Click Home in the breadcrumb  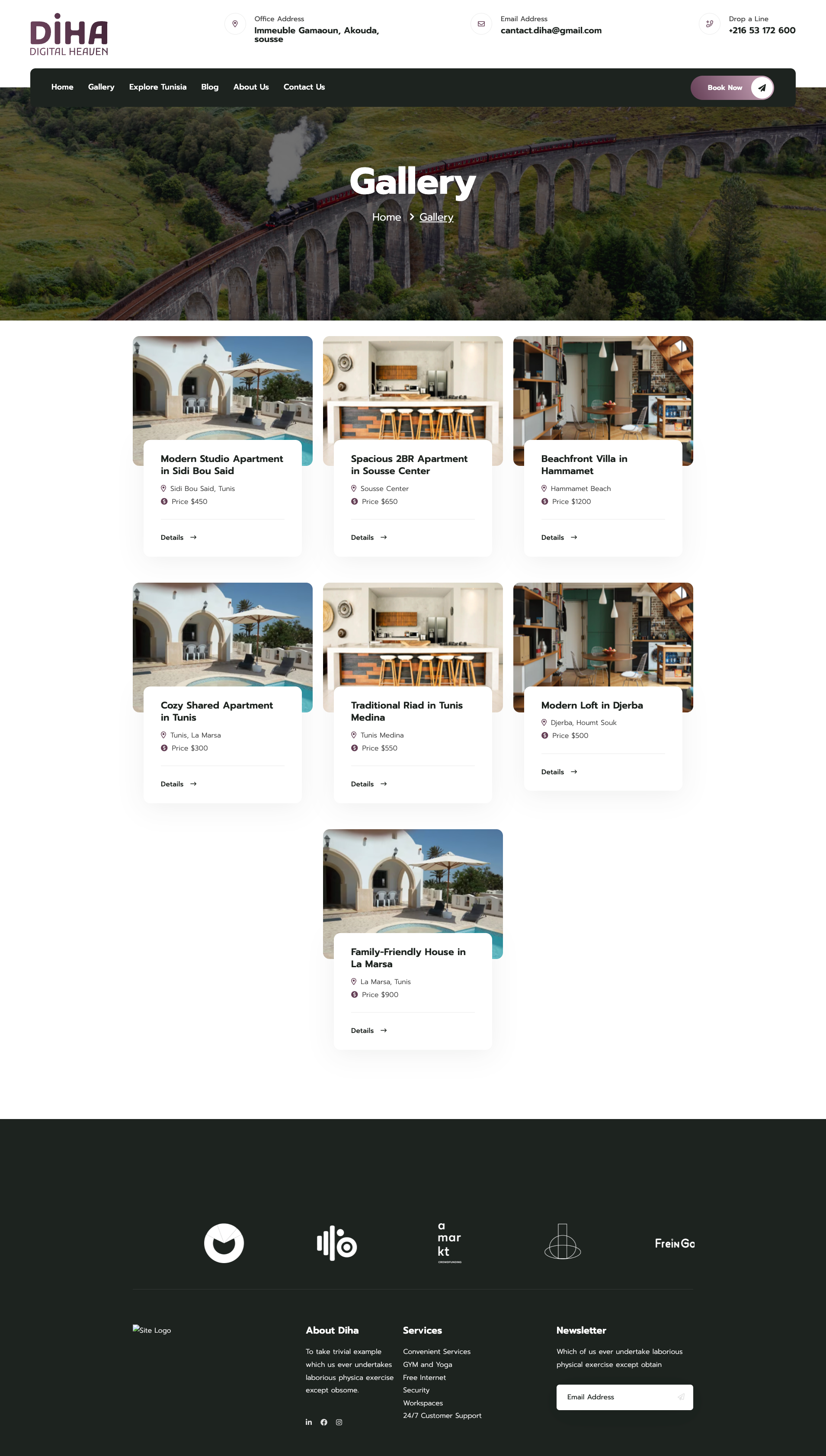[386, 217]
